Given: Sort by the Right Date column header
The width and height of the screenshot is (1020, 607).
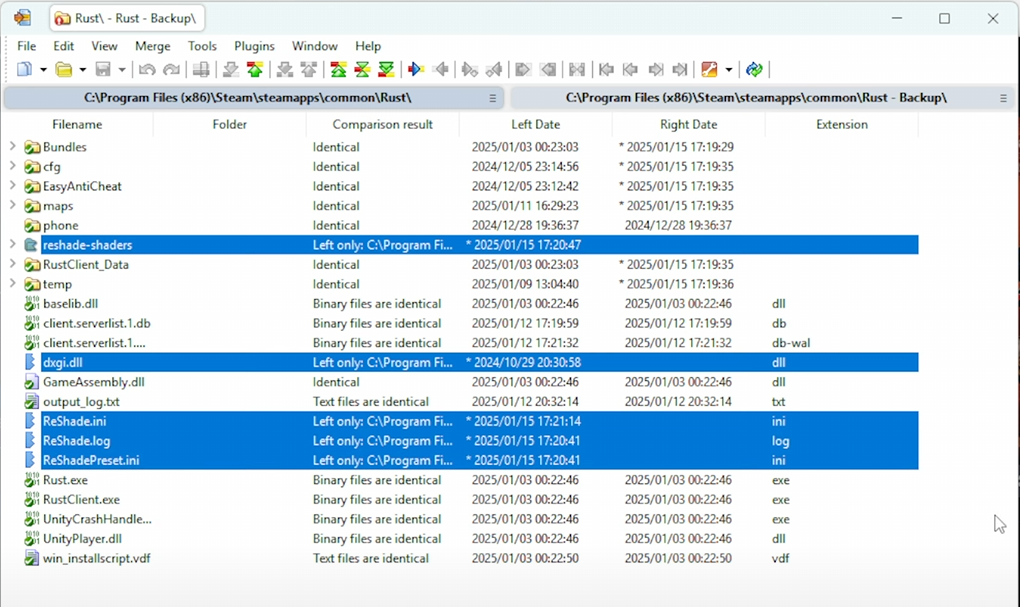Looking at the screenshot, I should [688, 124].
